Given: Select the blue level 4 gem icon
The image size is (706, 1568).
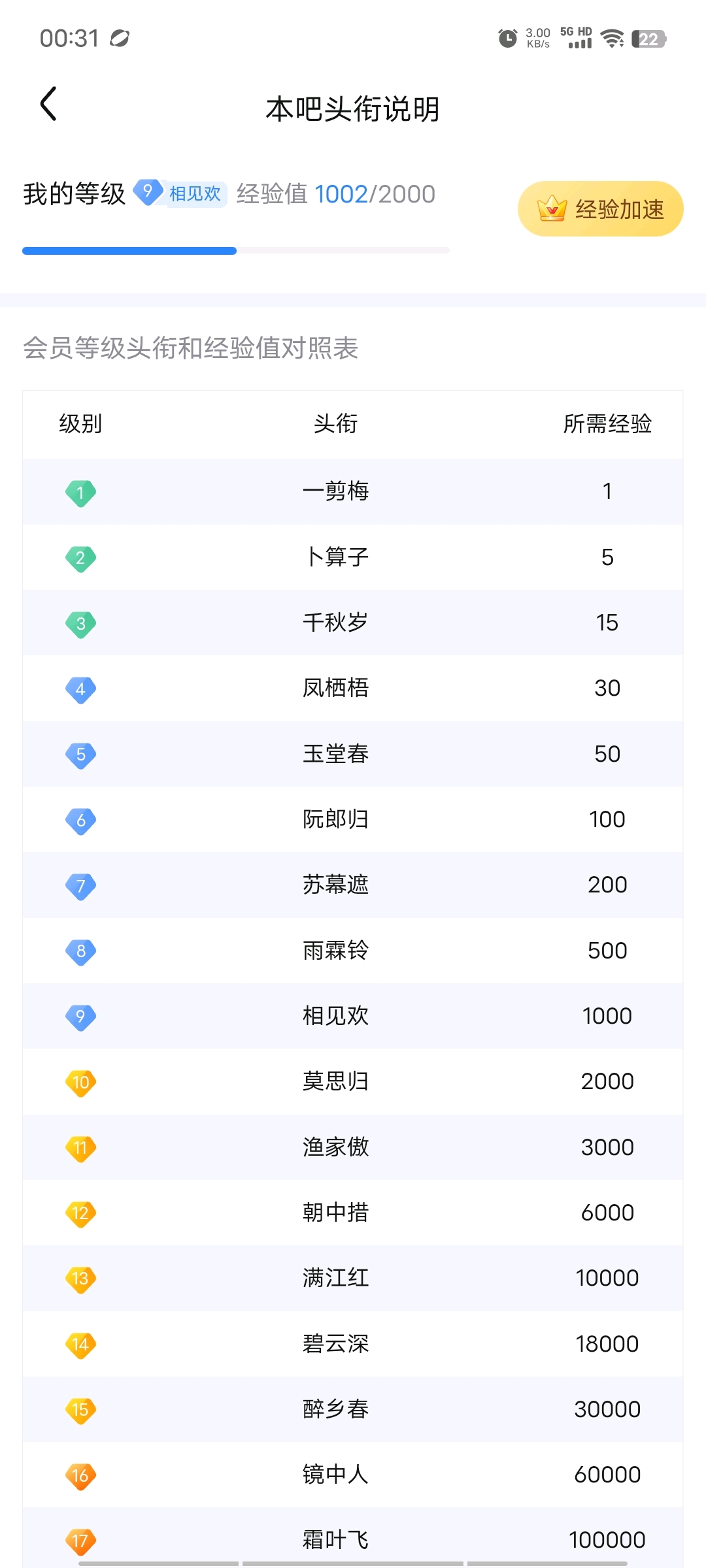Looking at the screenshot, I should click(80, 689).
